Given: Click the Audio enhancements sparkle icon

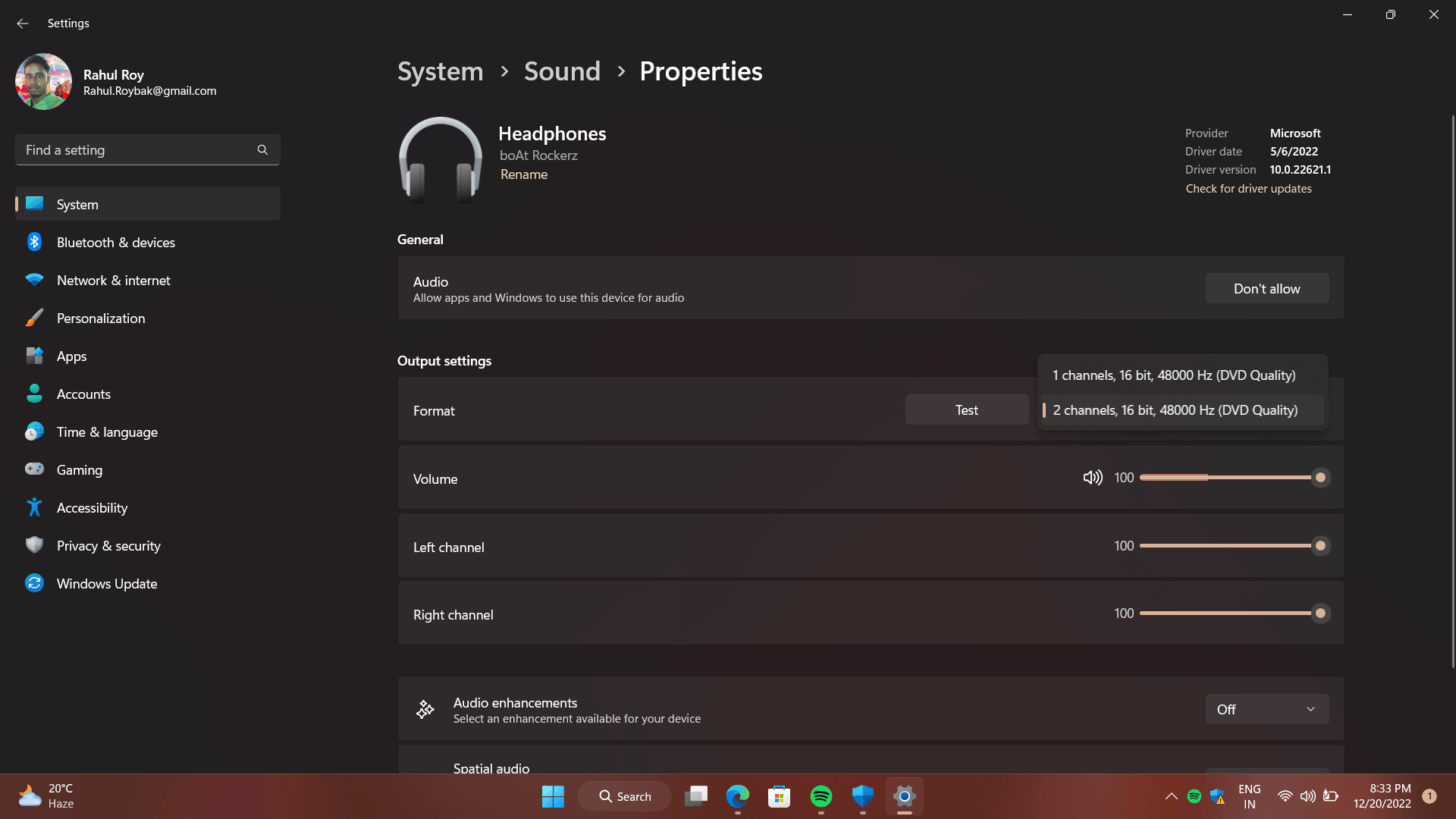Looking at the screenshot, I should click(425, 710).
